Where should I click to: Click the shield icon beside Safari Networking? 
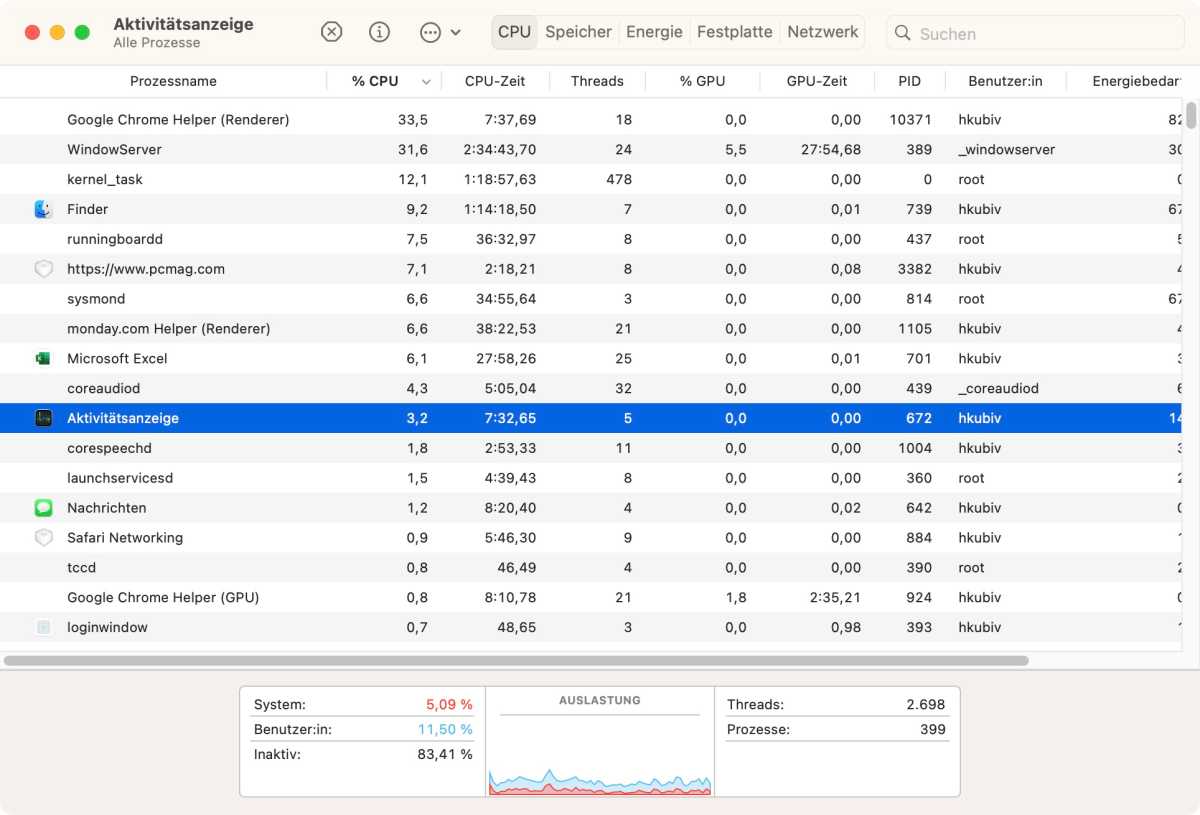point(43,538)
